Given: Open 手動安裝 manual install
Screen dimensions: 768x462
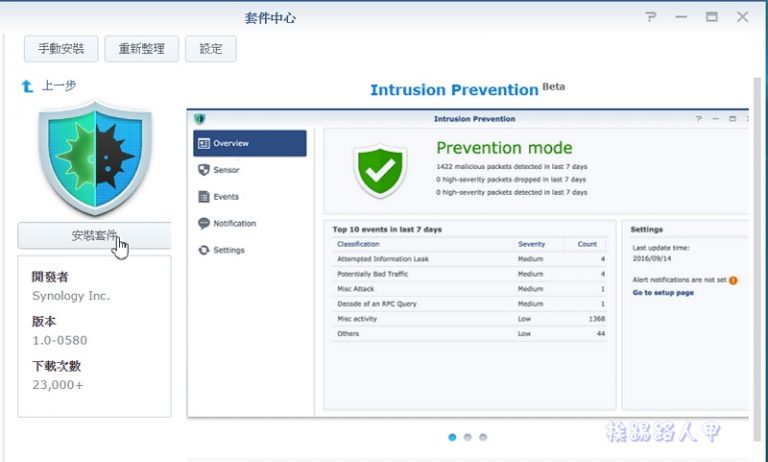Looking at the screenshot, I should point(61,49).
